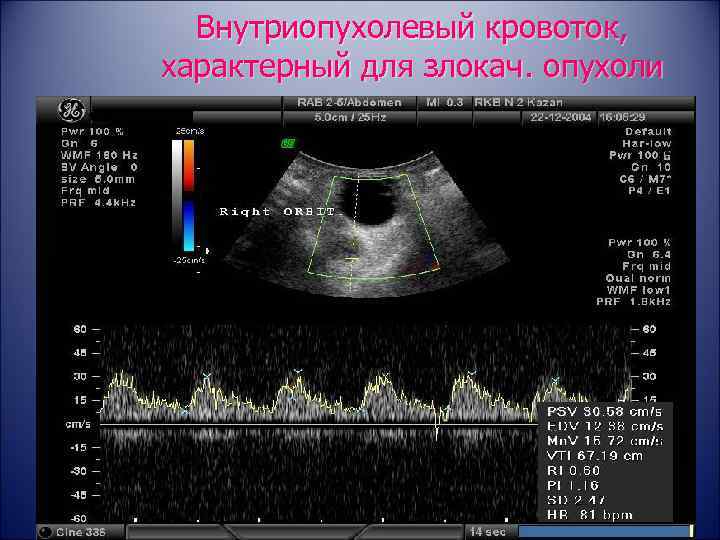Click the slide title word 'Внутриопухолевый'
720x540 pixels.
336,28
